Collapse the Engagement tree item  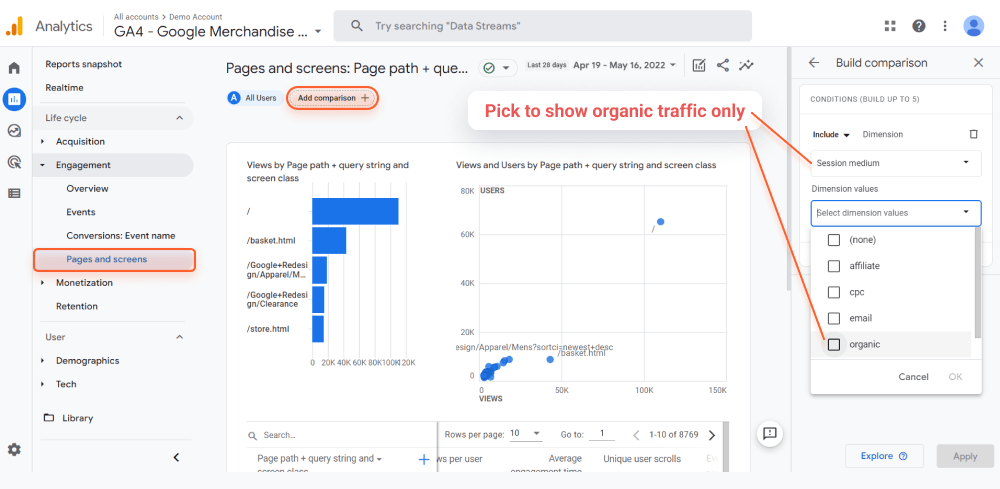[x=43, y=165]
